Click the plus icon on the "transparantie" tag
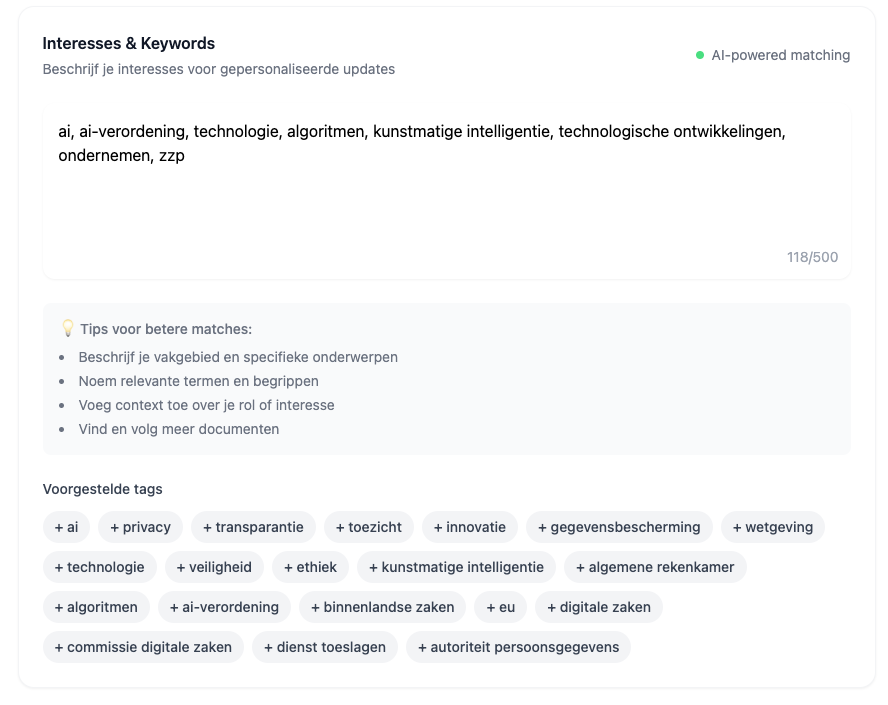 [210, 527]
